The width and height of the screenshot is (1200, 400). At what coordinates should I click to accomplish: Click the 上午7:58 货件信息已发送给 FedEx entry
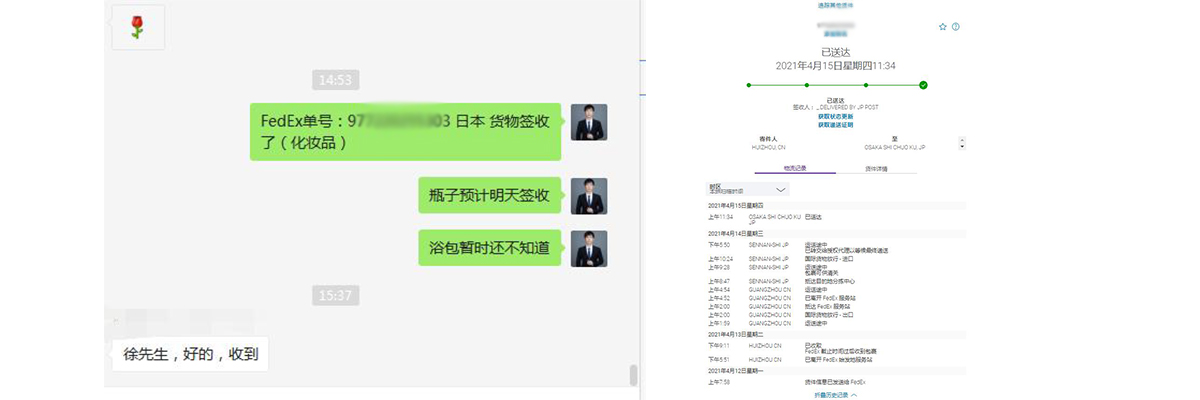pyautogui.click(x=788, y=382)
